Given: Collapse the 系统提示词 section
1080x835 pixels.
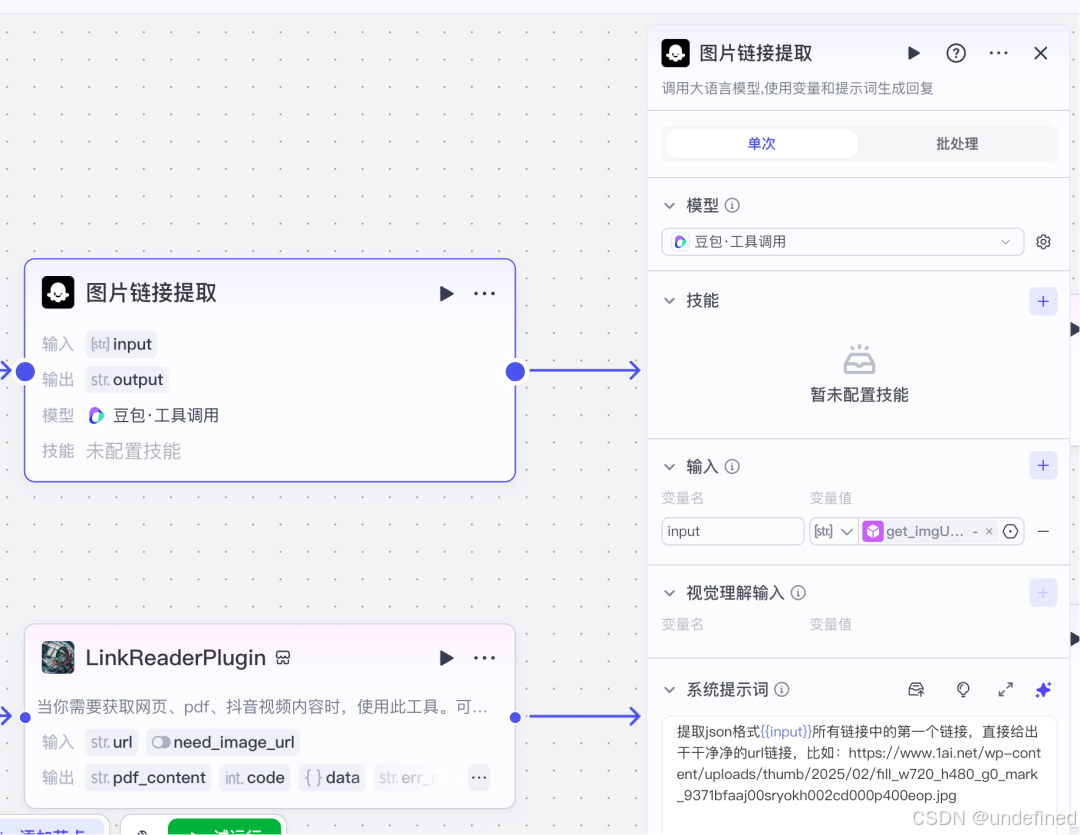Looking at the screenshot, I should click(669, 690).
